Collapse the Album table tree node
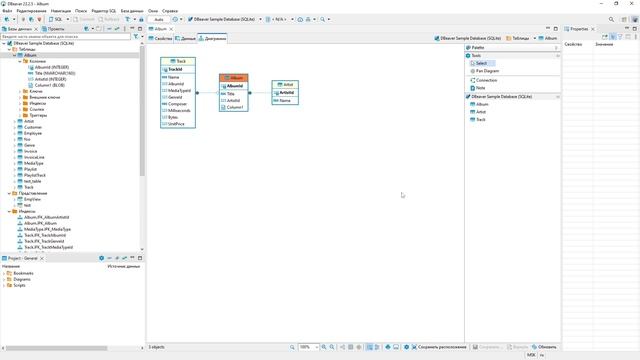This screenshot has height=360, width=640. pyautogui.click(x=14, y=55)
